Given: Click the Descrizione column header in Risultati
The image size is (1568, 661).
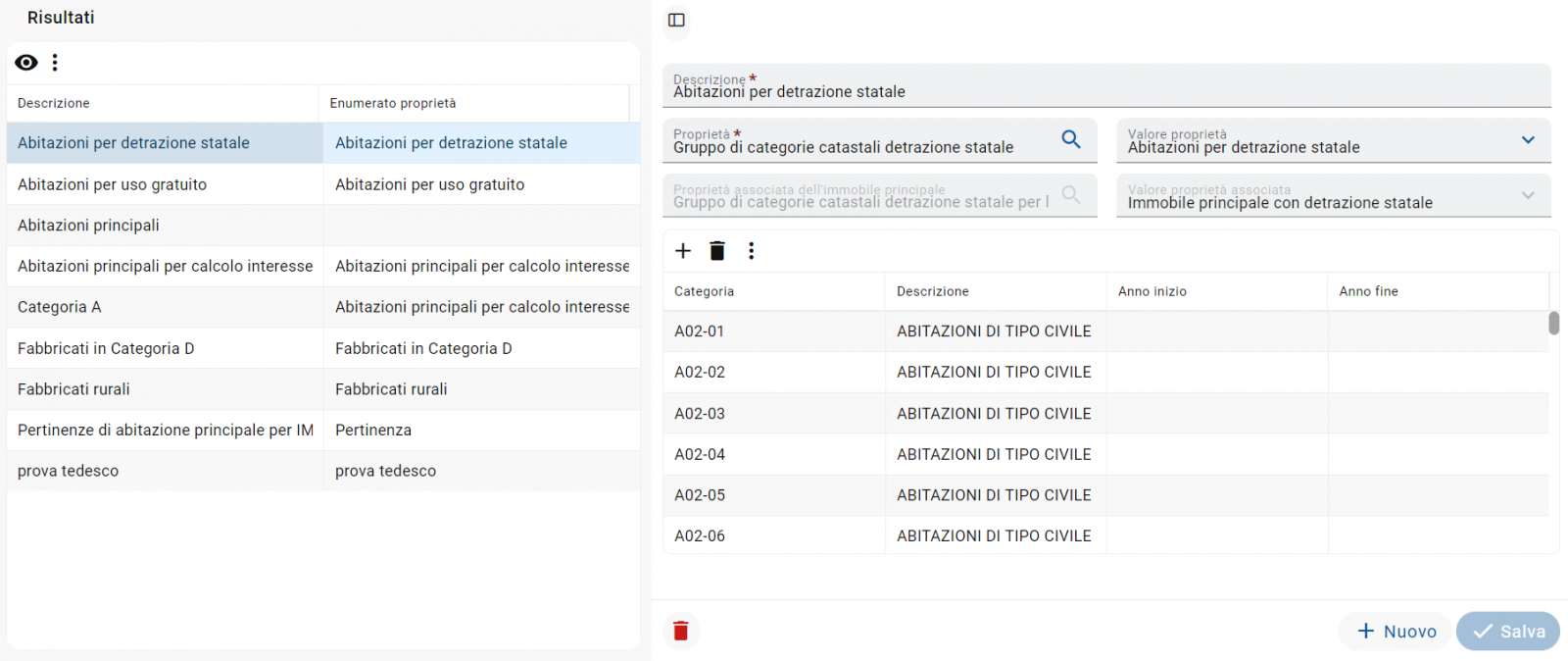Looking at the screenshot, I should (54, 103).
